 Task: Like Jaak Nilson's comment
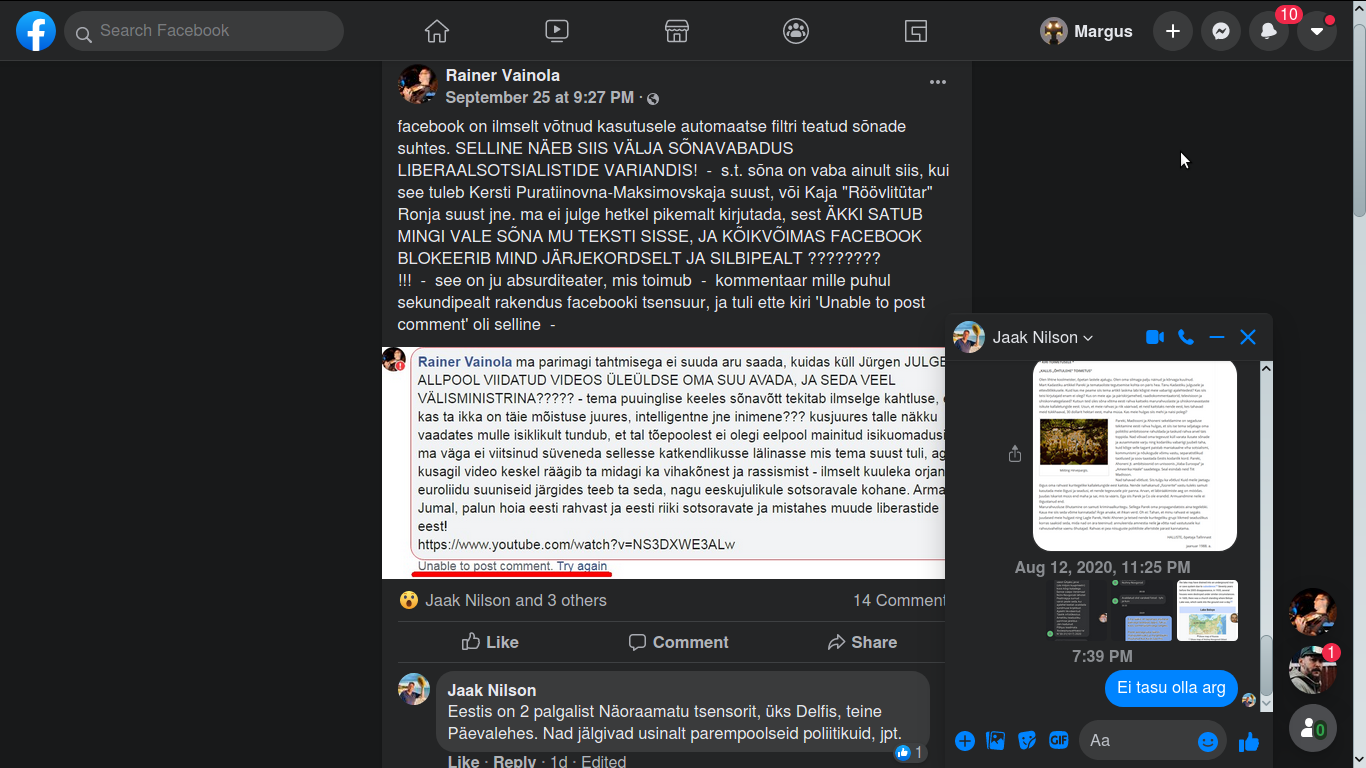tap(463, 762)
